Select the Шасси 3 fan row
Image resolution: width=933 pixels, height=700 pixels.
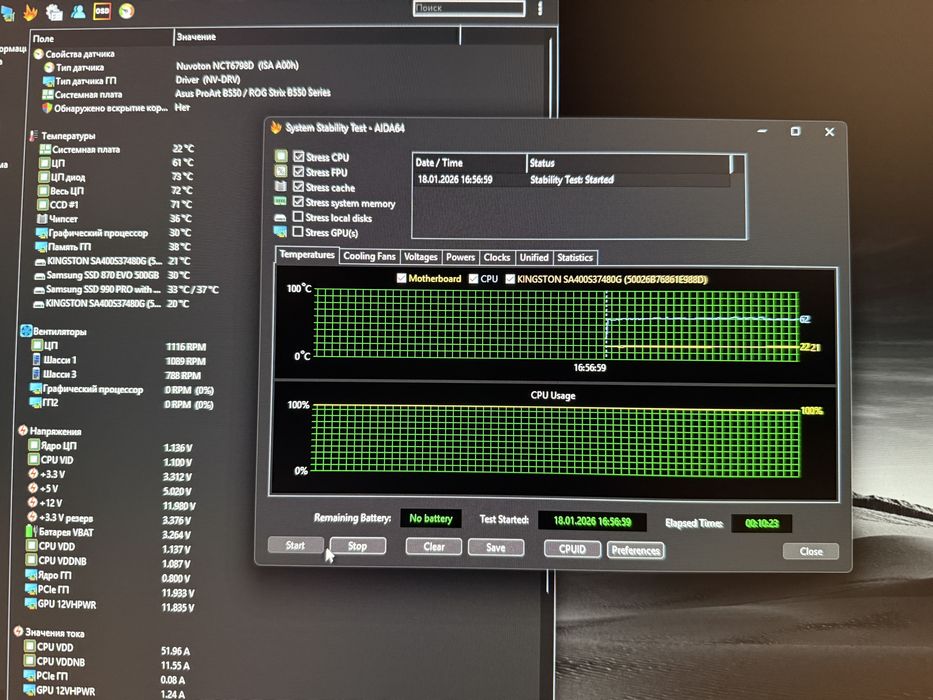117,374
